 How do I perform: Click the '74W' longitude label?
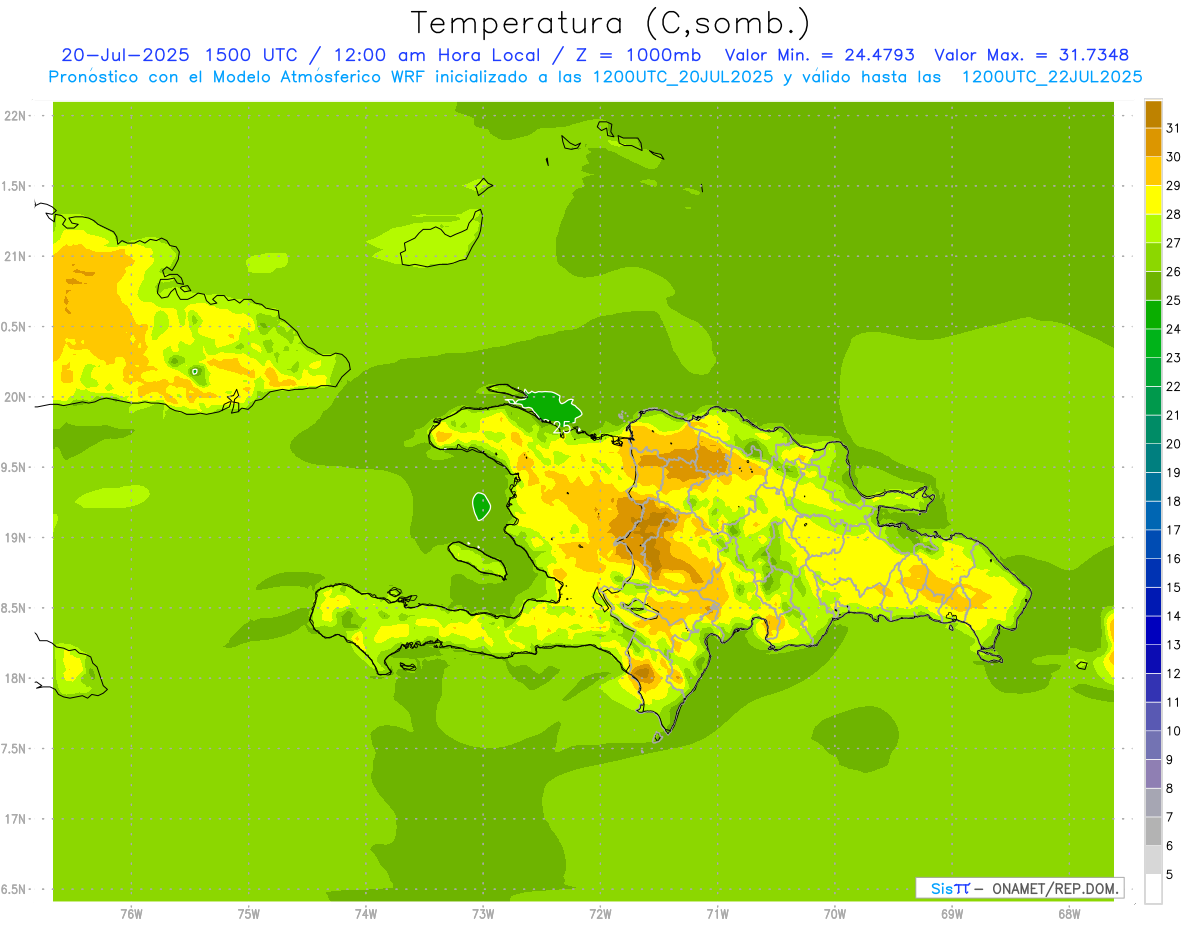pos(366,914)
